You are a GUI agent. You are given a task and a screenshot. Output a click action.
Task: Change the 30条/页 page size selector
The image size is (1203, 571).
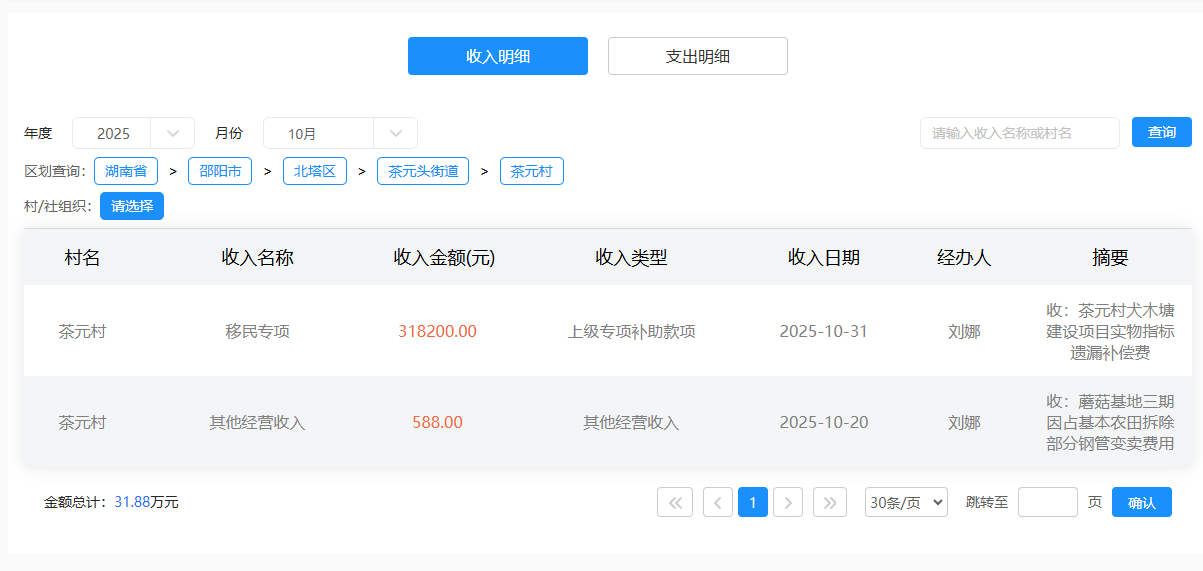click(x=906, y=502)
